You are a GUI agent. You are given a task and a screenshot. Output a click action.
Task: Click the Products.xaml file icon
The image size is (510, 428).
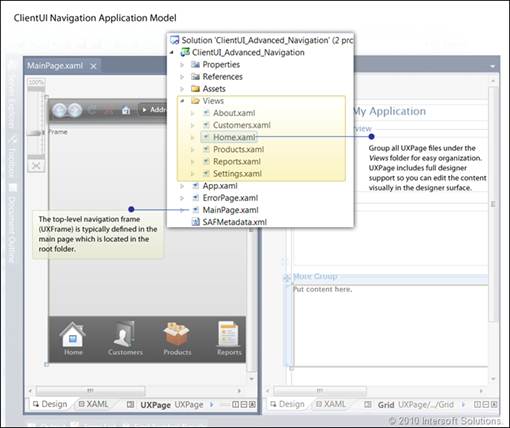[x=206, y=149]
